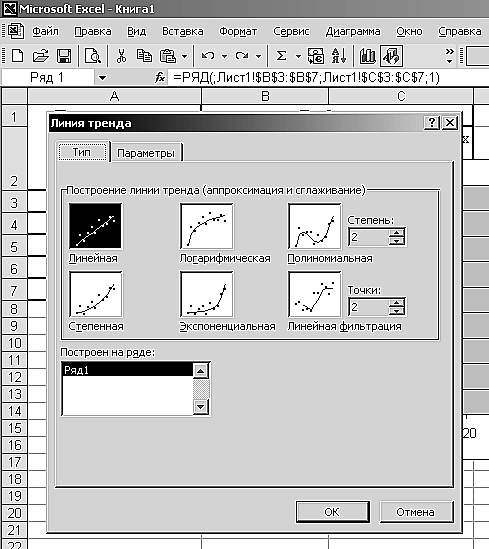Open Print Preview from the toolbar
489x549 pixels.
(93, 56)
